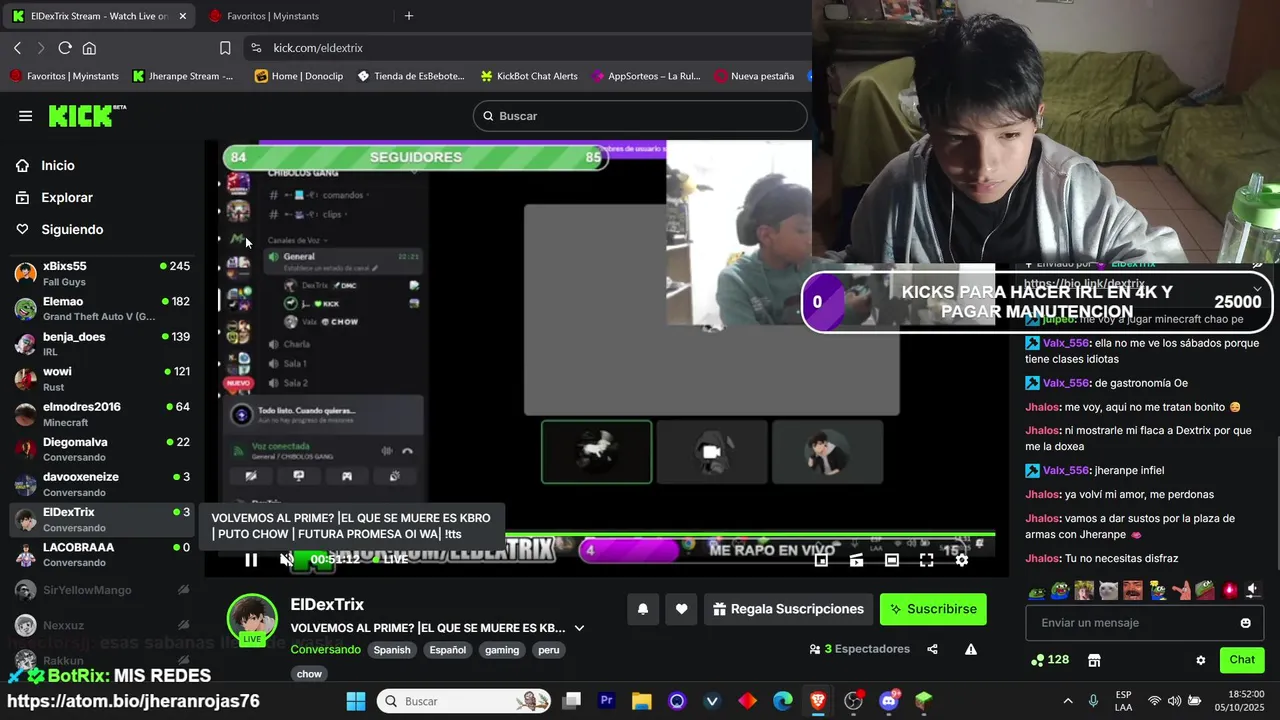Select the gaming tag
This screenshot has width=1280, height=720.
point(502,650)
